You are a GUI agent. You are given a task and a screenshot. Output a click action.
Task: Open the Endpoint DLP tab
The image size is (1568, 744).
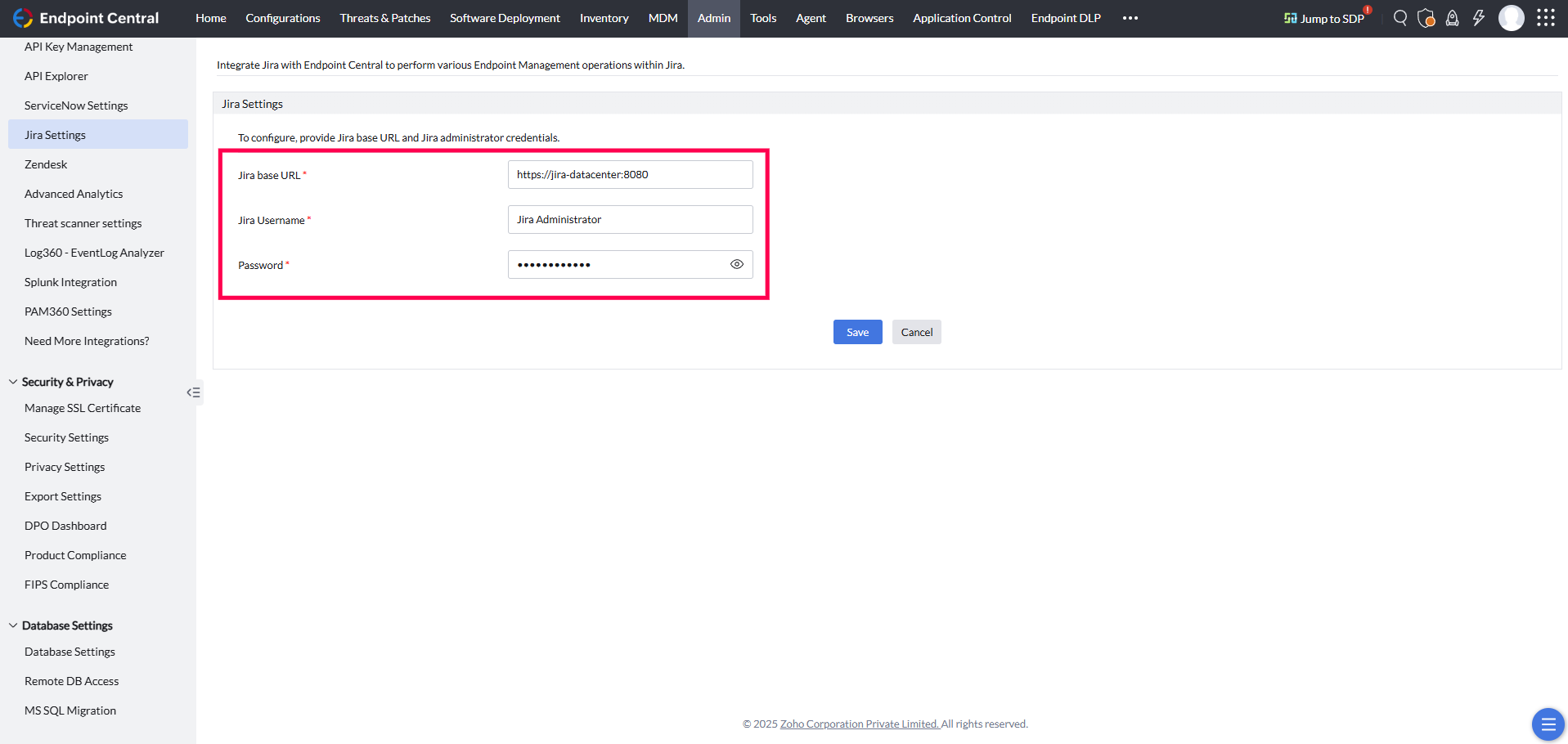click(1066, 18)
